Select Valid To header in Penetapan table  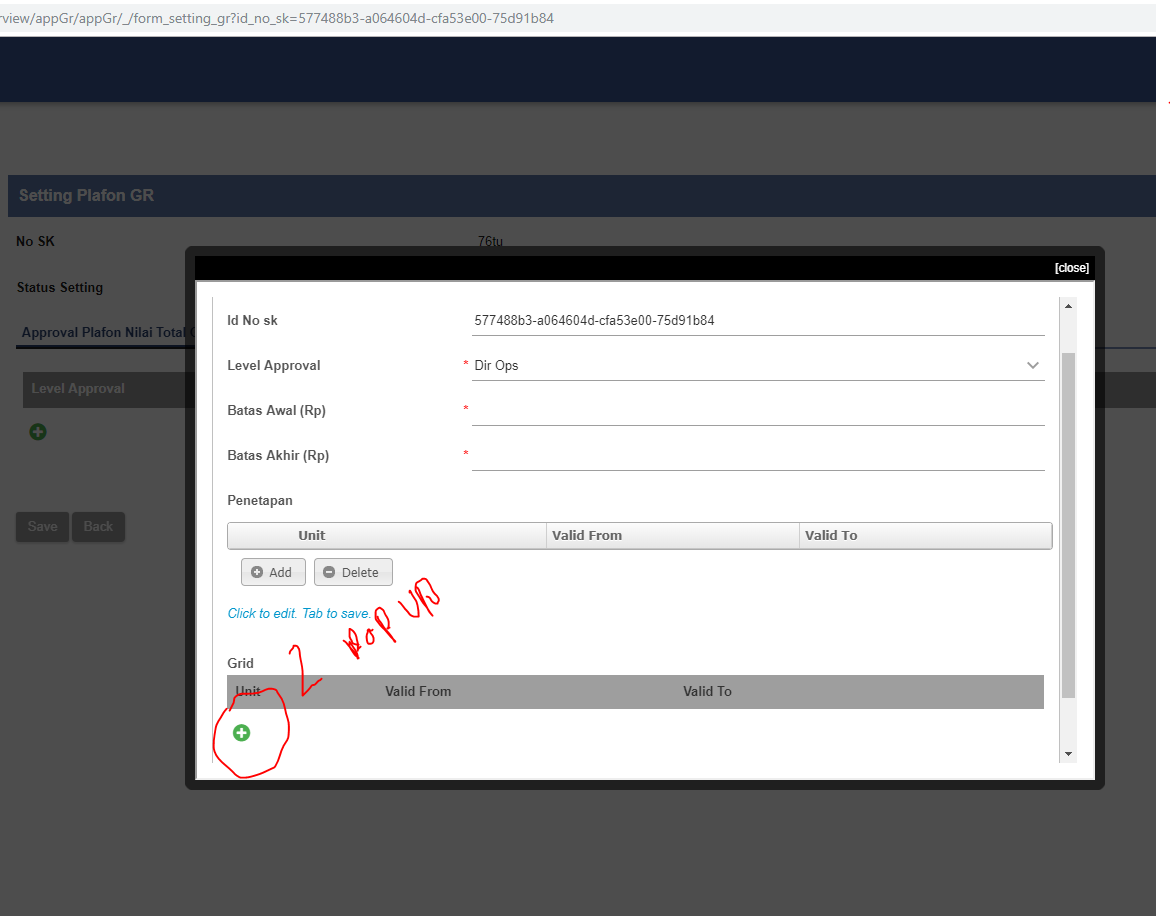coord(831,536)
